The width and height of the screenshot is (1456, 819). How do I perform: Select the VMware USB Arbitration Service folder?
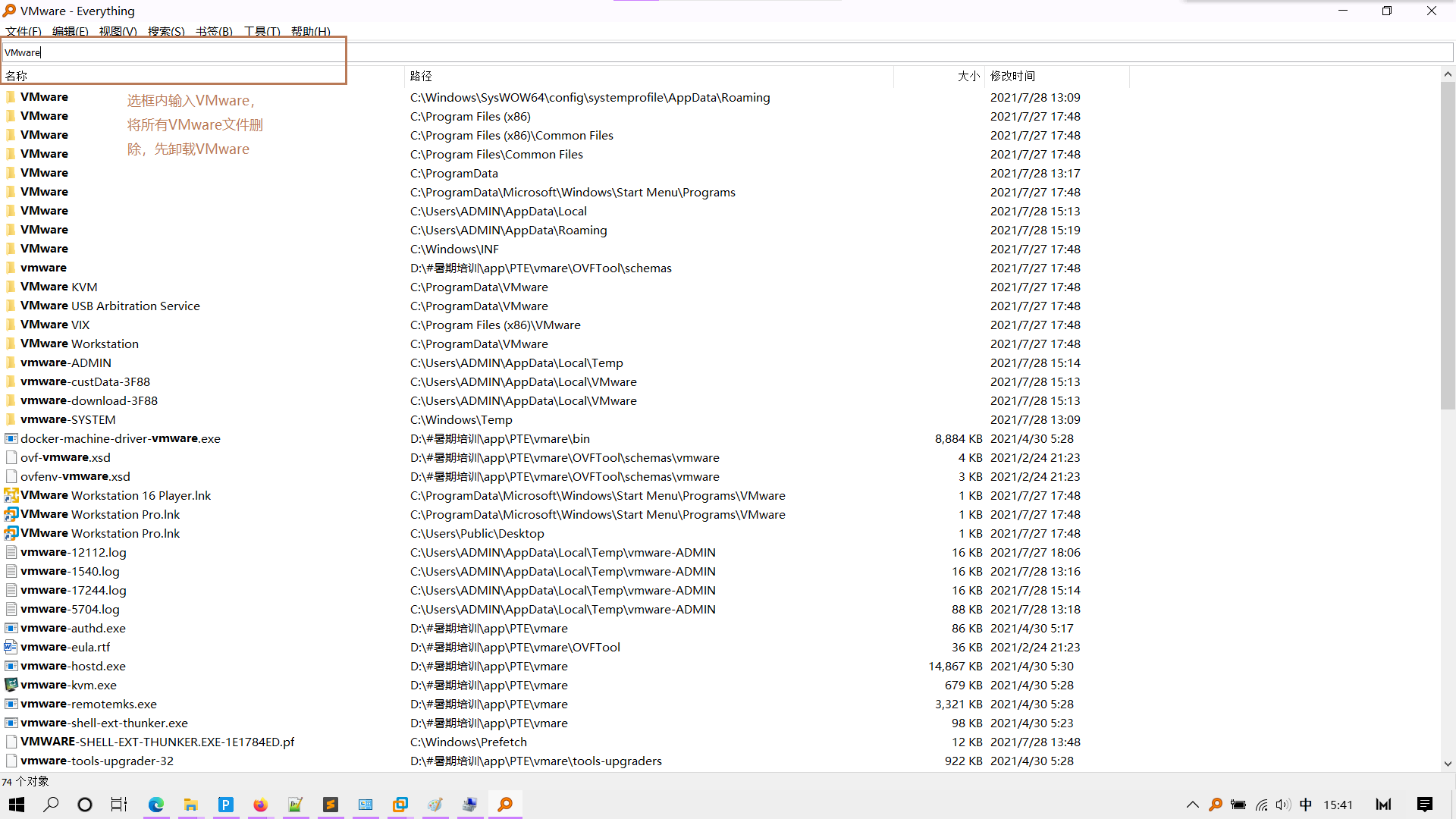(x=110, y=306)
